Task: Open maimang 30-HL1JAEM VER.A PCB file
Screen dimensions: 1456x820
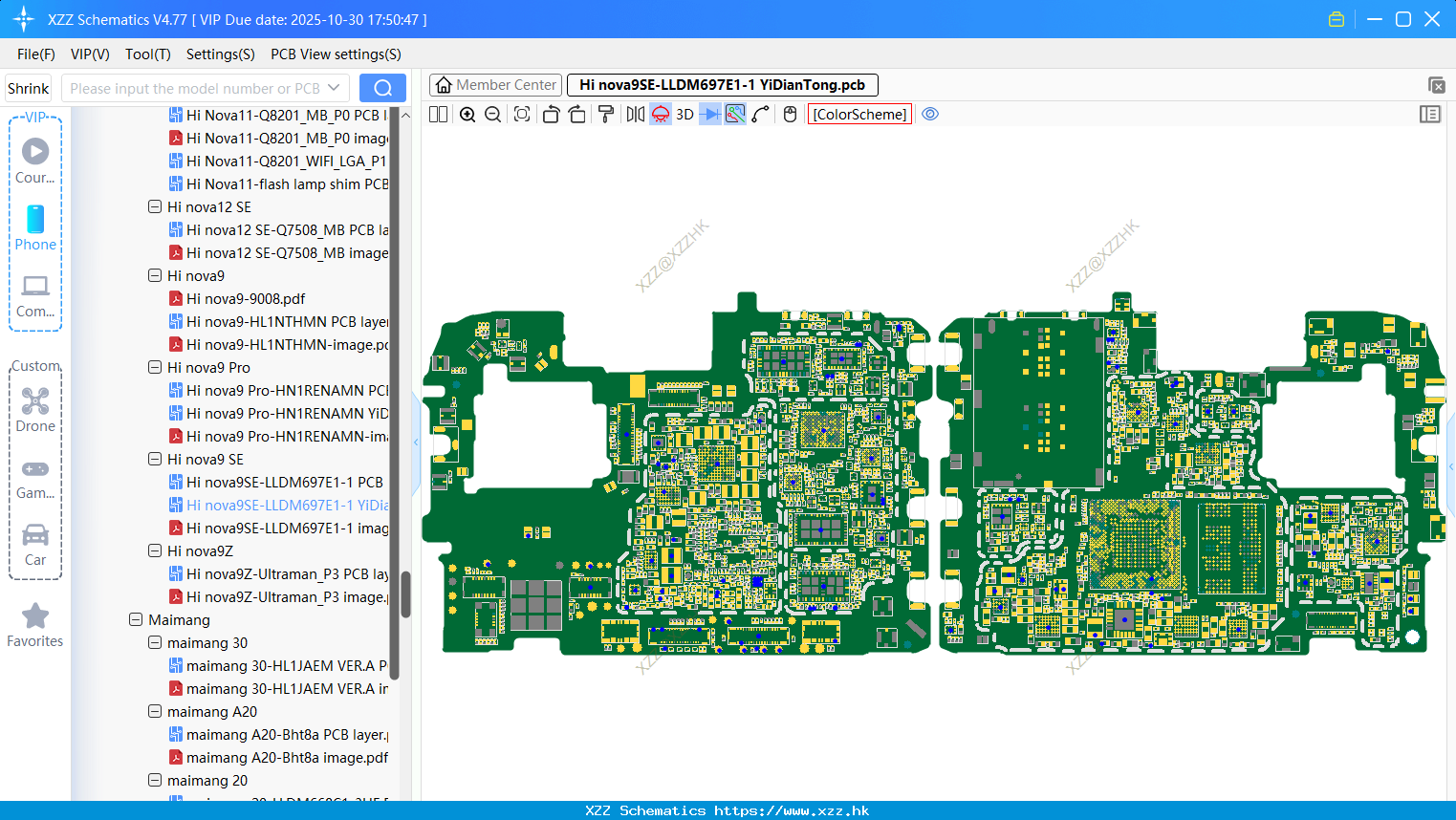Action: coord(278,665)
